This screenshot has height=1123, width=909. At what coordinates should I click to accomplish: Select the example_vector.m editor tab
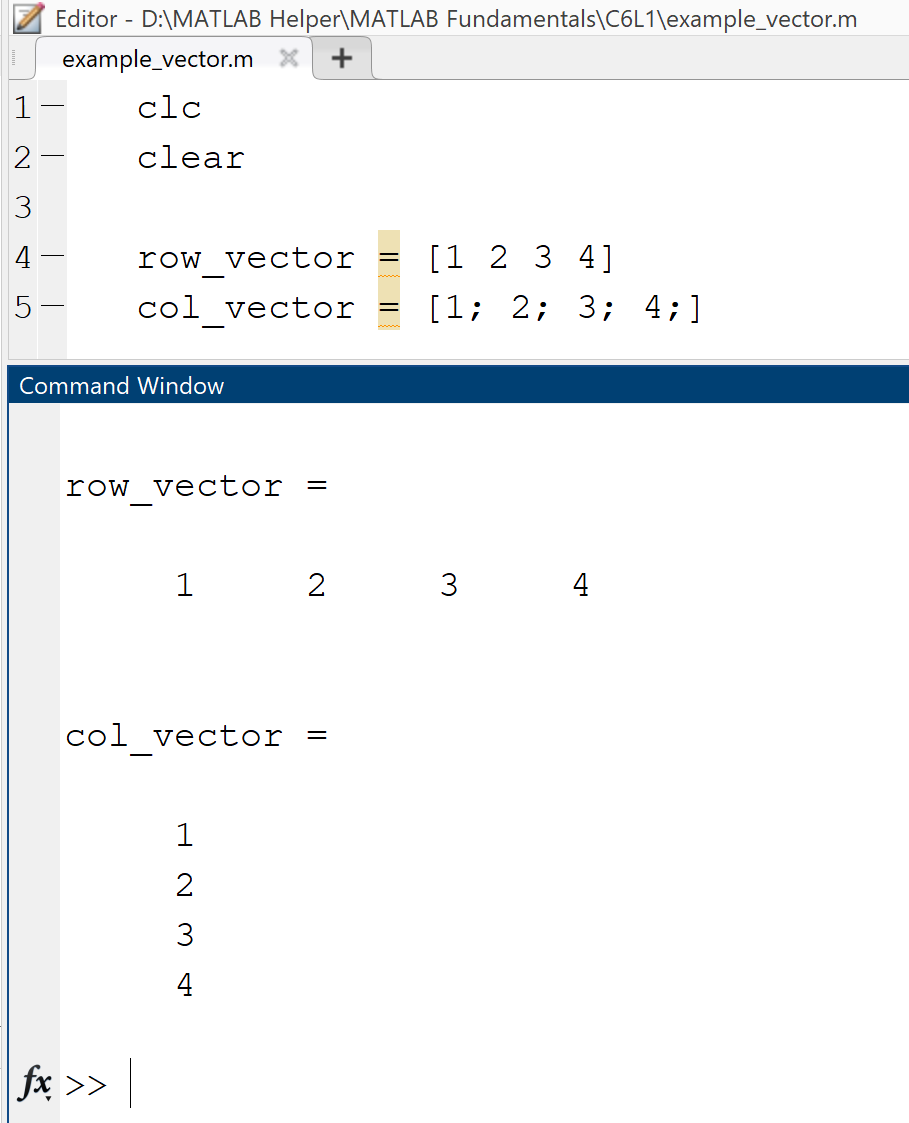158,59
